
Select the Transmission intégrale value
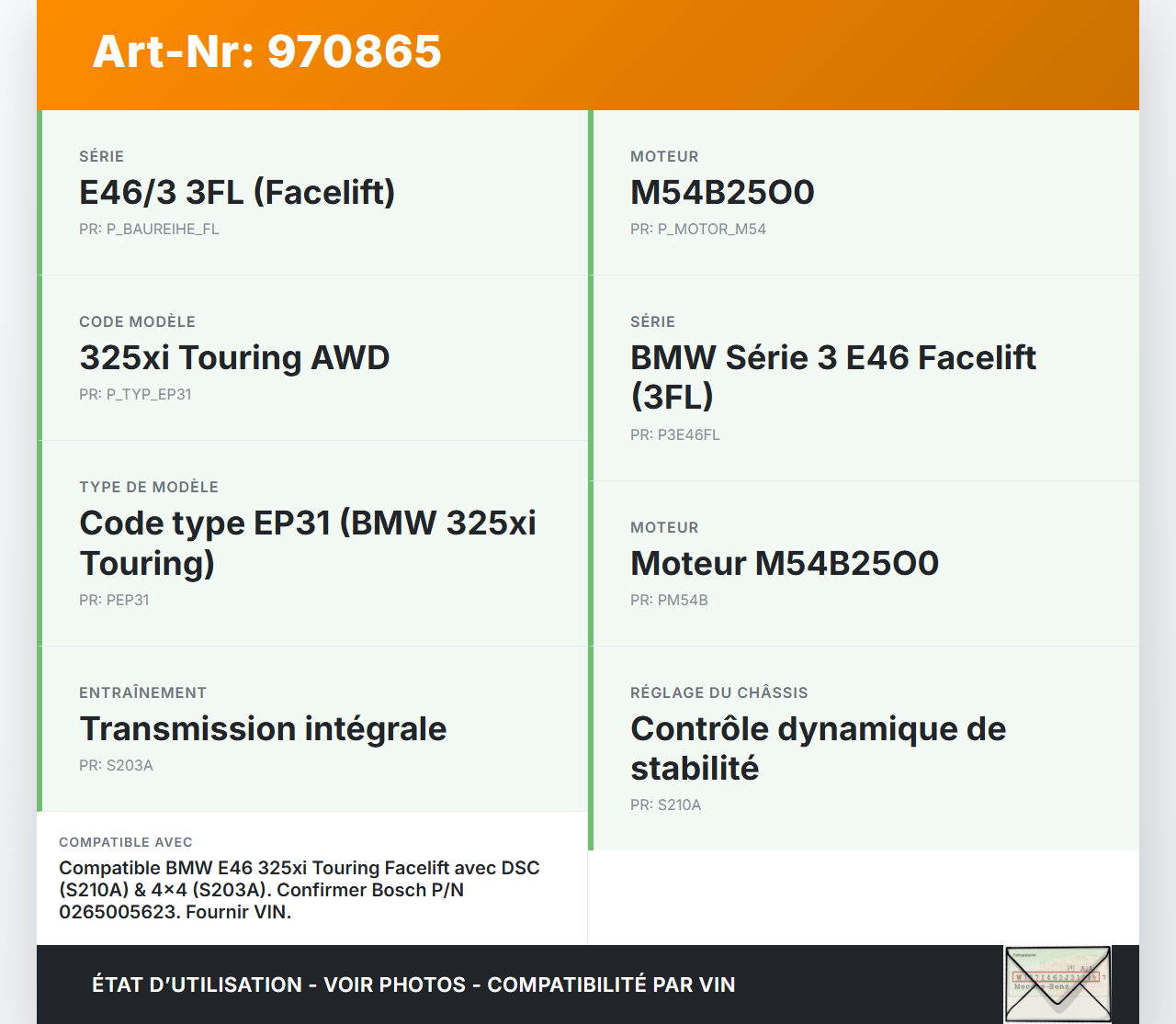tap(263, 728)
